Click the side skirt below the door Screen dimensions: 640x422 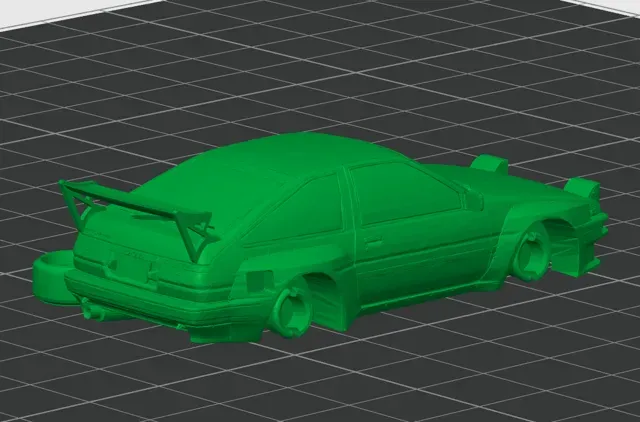coord(429,296)
